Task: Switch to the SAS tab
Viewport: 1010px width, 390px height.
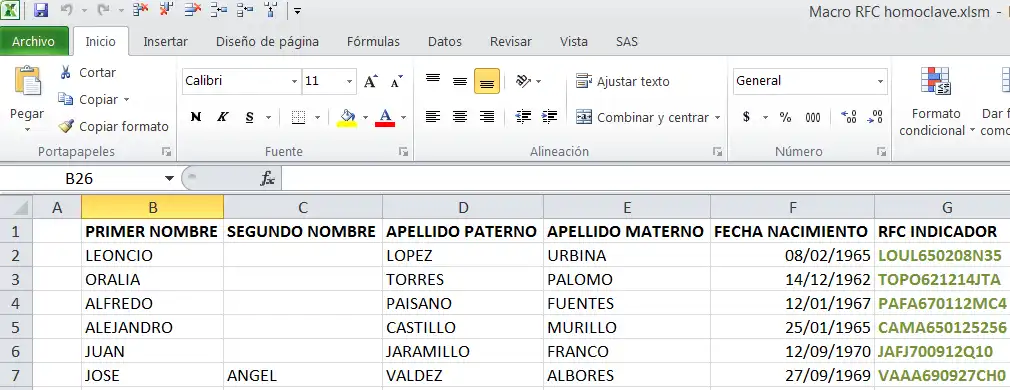Action: click(x=627, y=41)
